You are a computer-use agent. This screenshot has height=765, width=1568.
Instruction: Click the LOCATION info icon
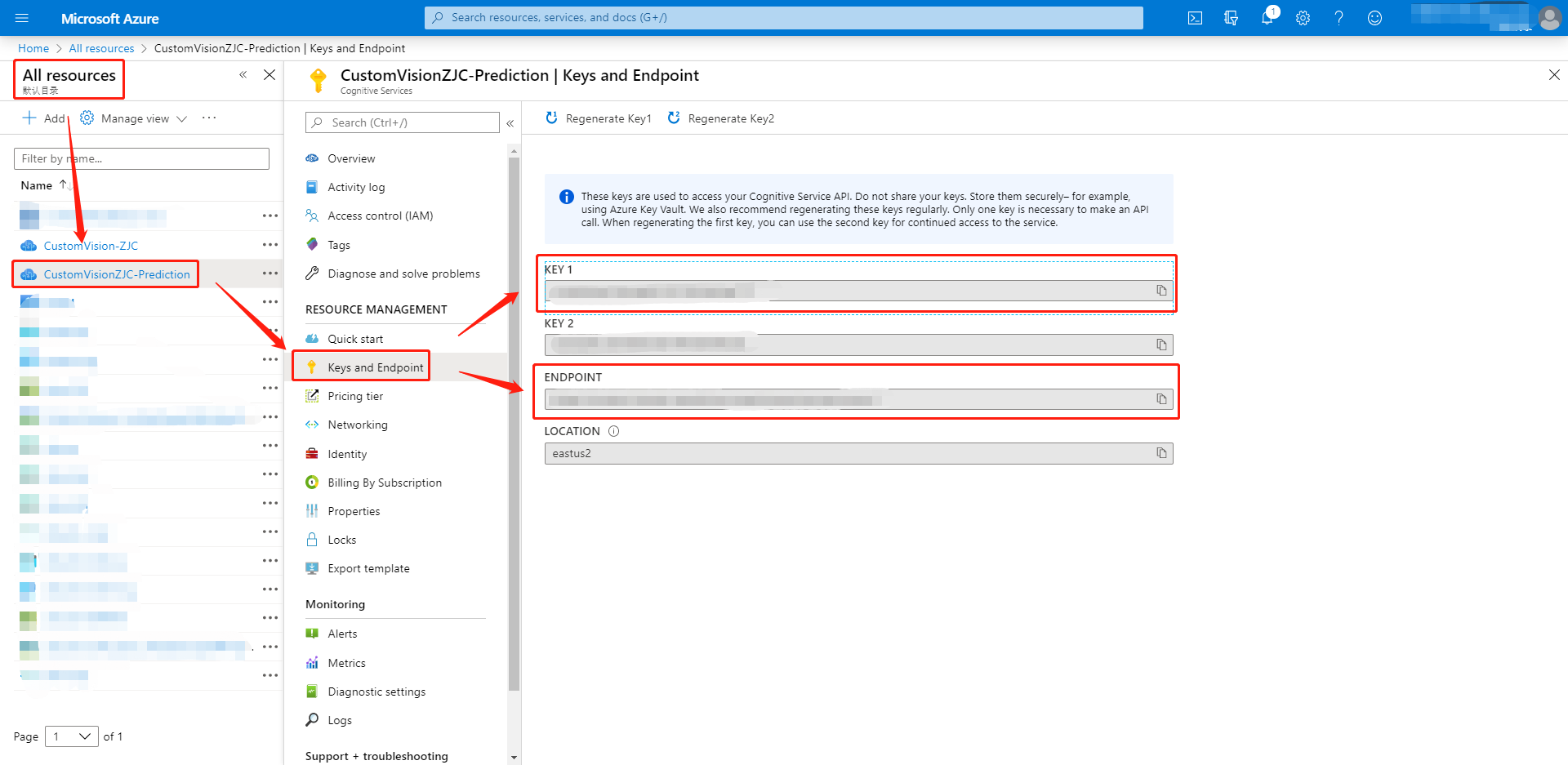(614, 431)
